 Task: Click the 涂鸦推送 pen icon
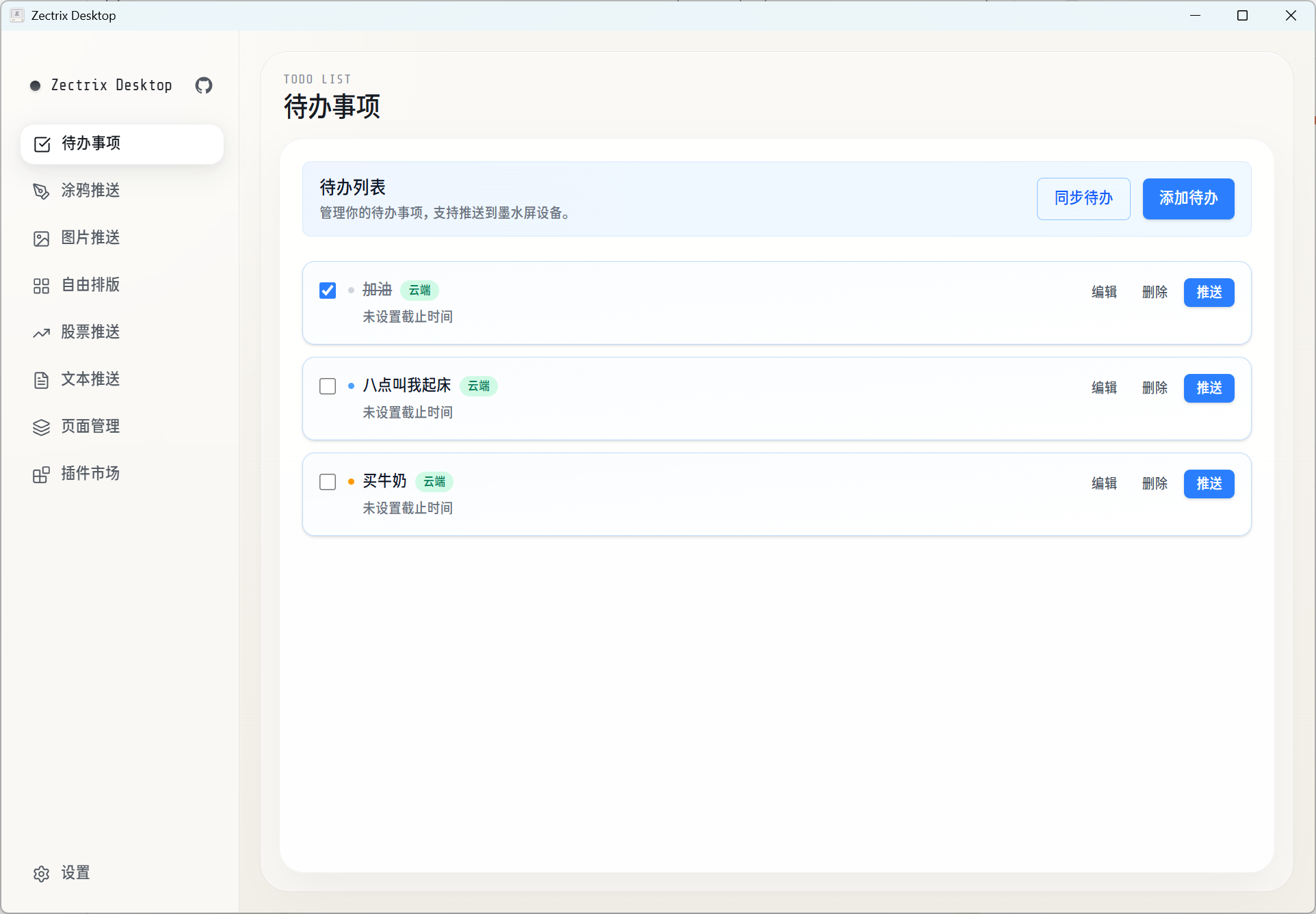[41, 191]
